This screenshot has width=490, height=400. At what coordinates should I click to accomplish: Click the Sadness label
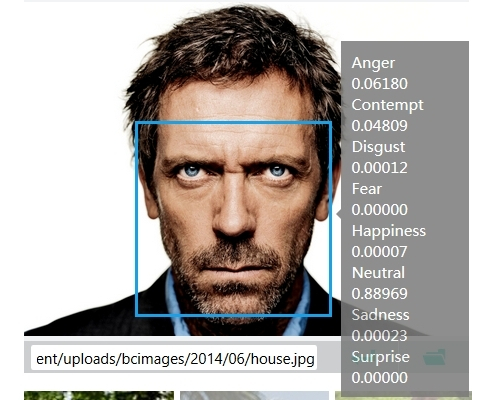click(x=380, y=315)
